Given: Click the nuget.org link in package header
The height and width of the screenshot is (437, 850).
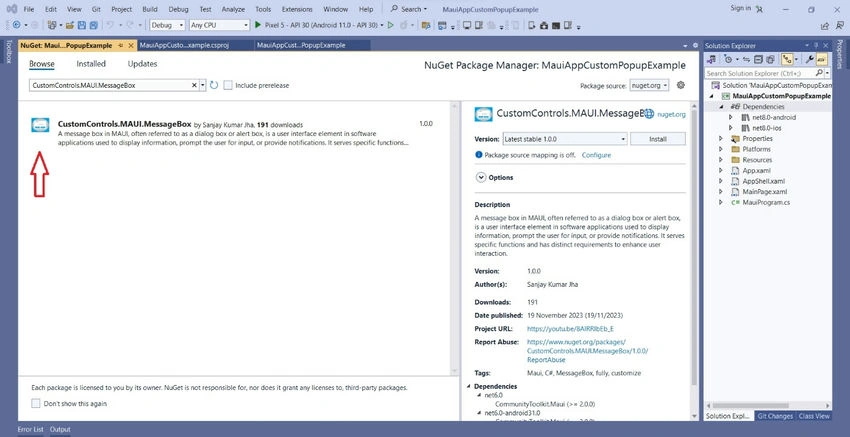Looking at the screenshot, I should (672, 114).
